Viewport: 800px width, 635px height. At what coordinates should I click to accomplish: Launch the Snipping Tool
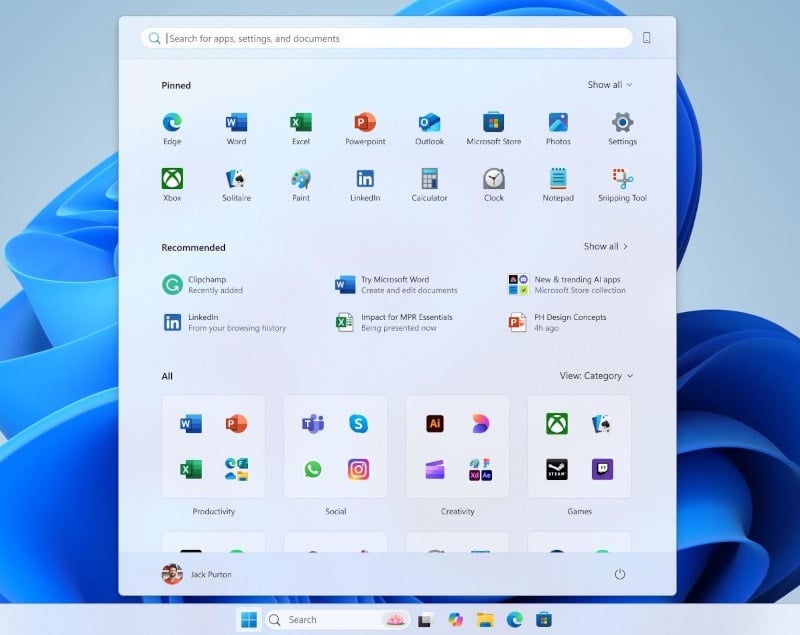(622, 185)
